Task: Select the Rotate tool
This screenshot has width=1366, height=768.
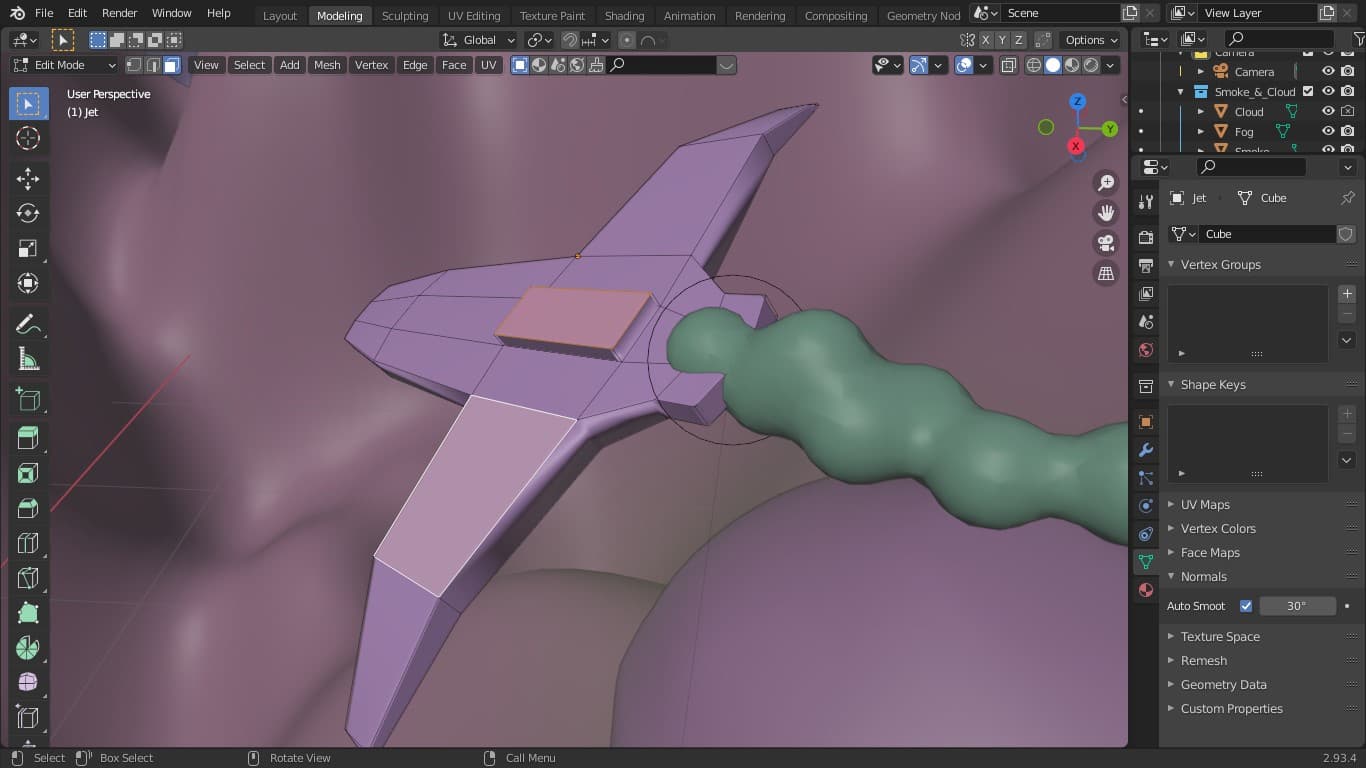Action: [28, 214]
